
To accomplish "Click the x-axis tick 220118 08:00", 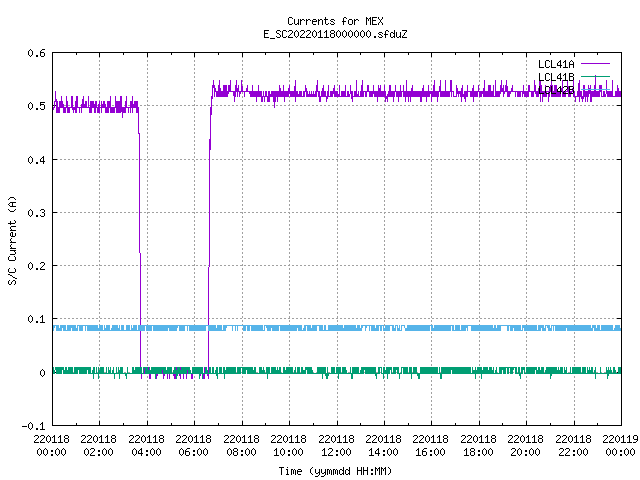I will pos(242,446).
